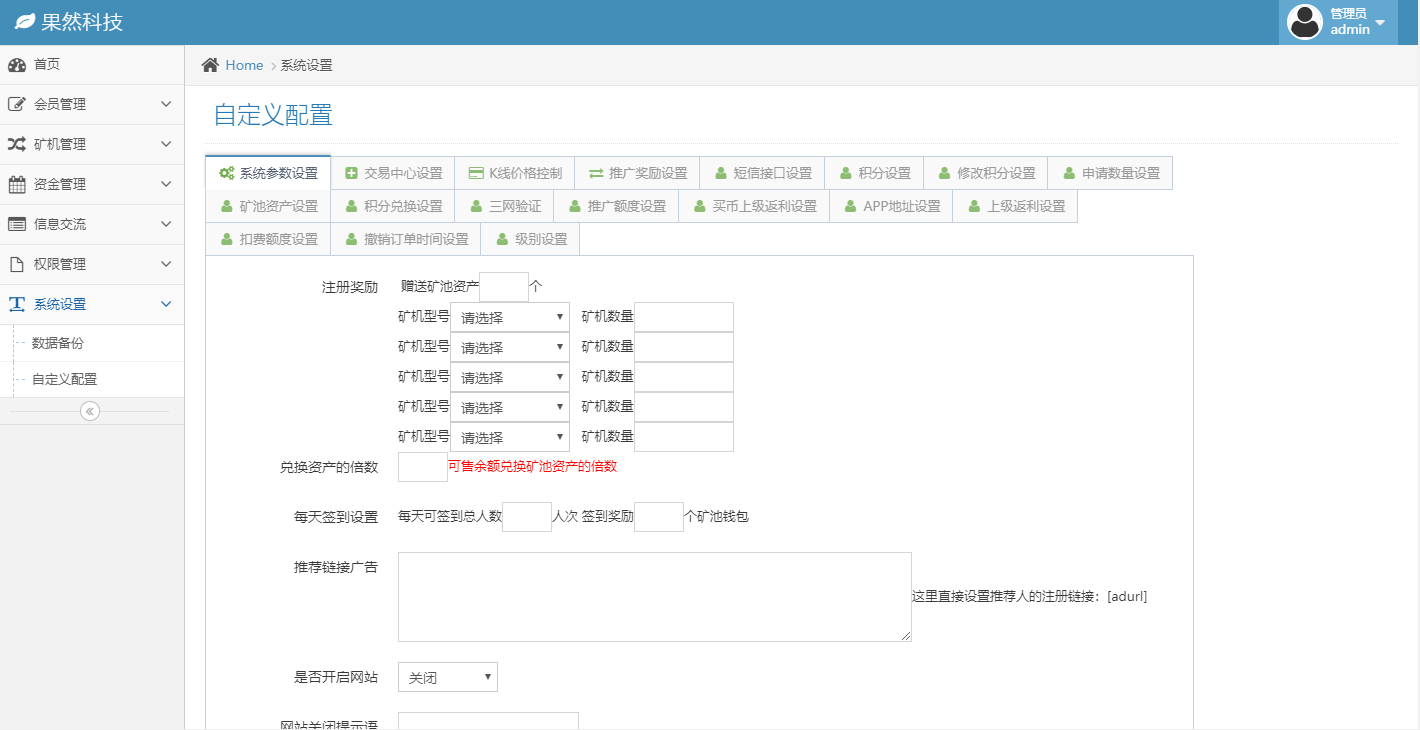Open the first 矿机型号 dropdown
This screenshot has width=1420, height=730.
pos(510,317)
